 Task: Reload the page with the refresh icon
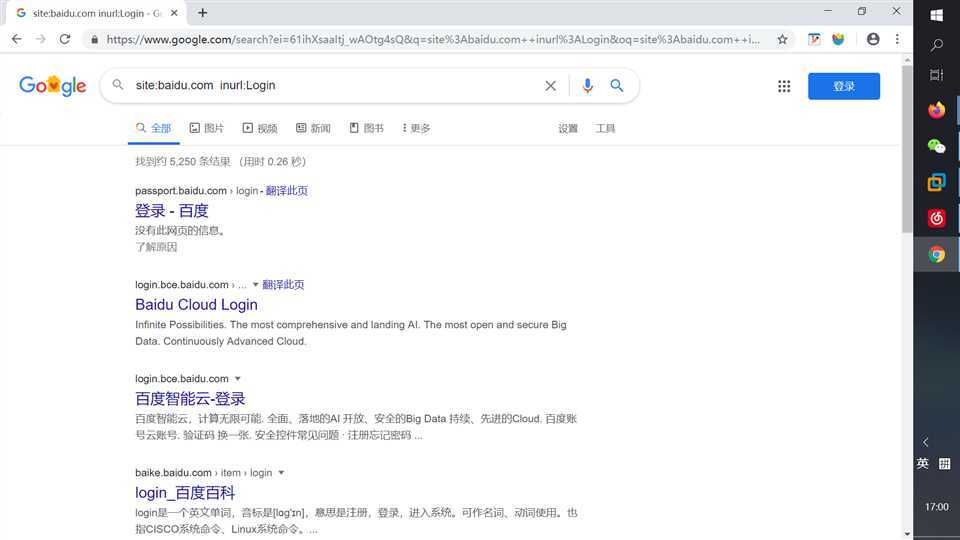click(65, 39)
